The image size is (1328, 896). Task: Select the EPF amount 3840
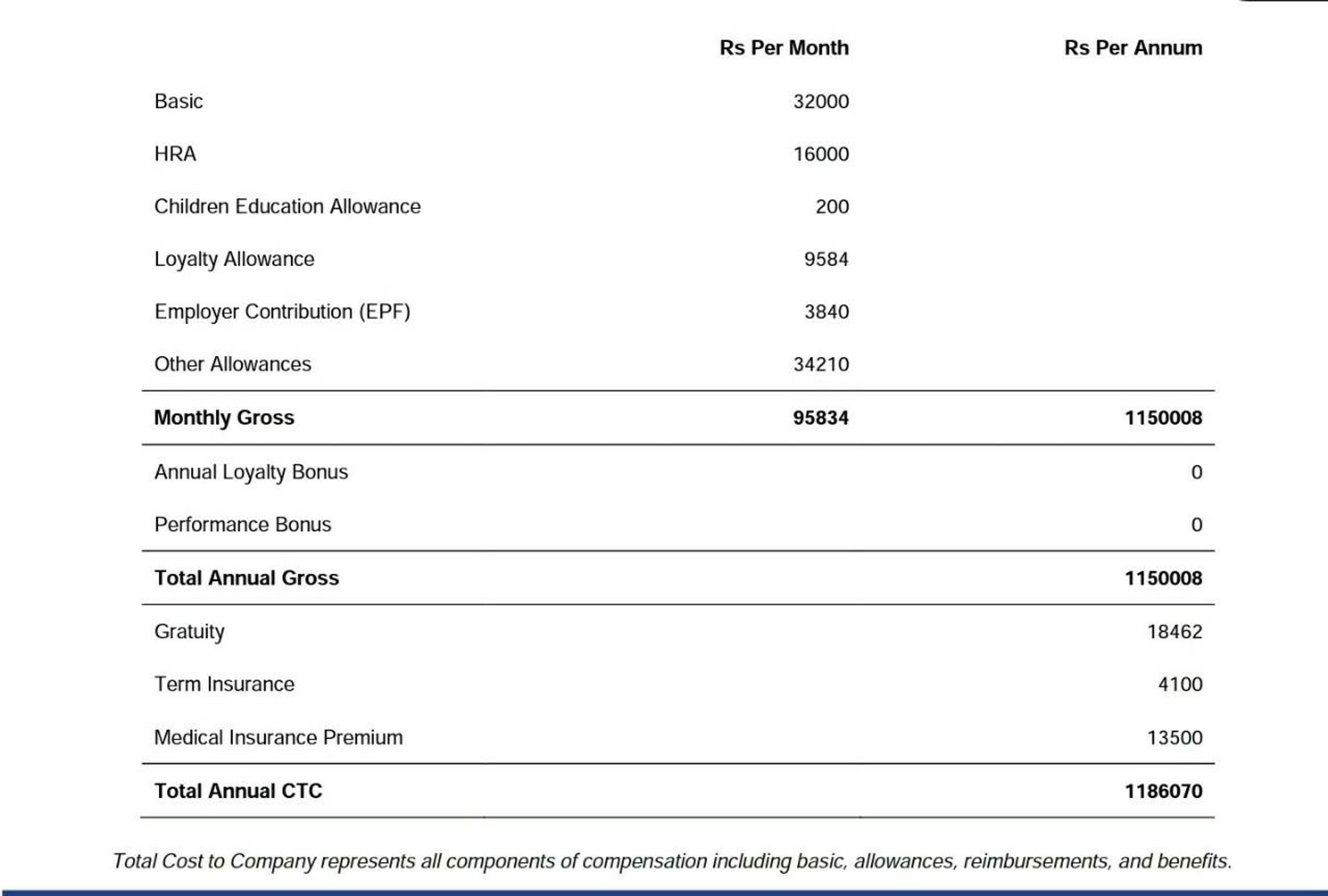click(x=827, y=312)
